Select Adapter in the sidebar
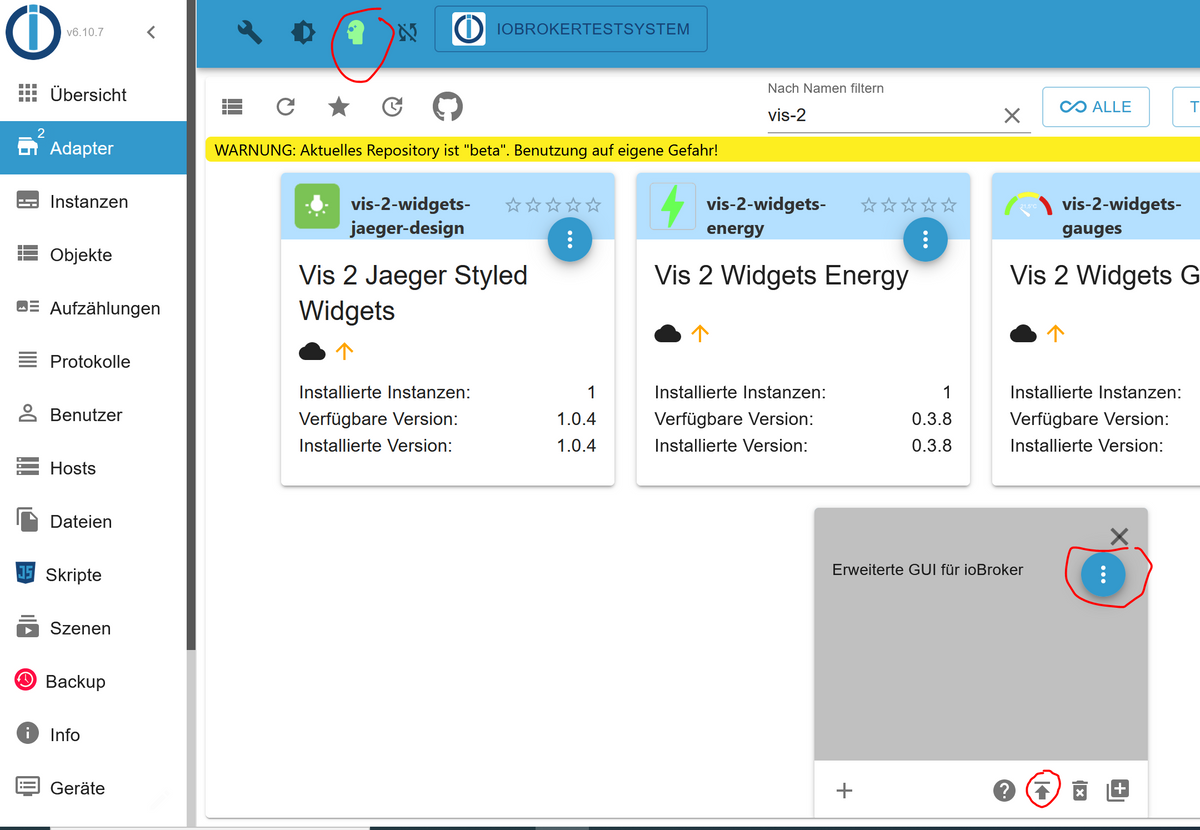This screenshot has width=1200, height=830. pyautogui.click(x=93, y=148)
